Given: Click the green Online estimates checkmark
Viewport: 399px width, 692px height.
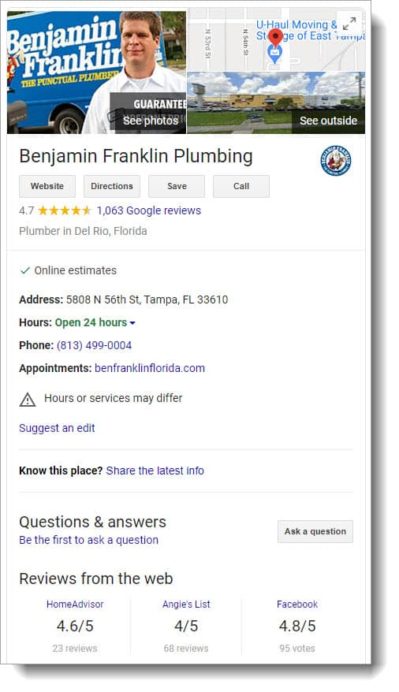Looking at the screenshot, I should click(25, 271).
